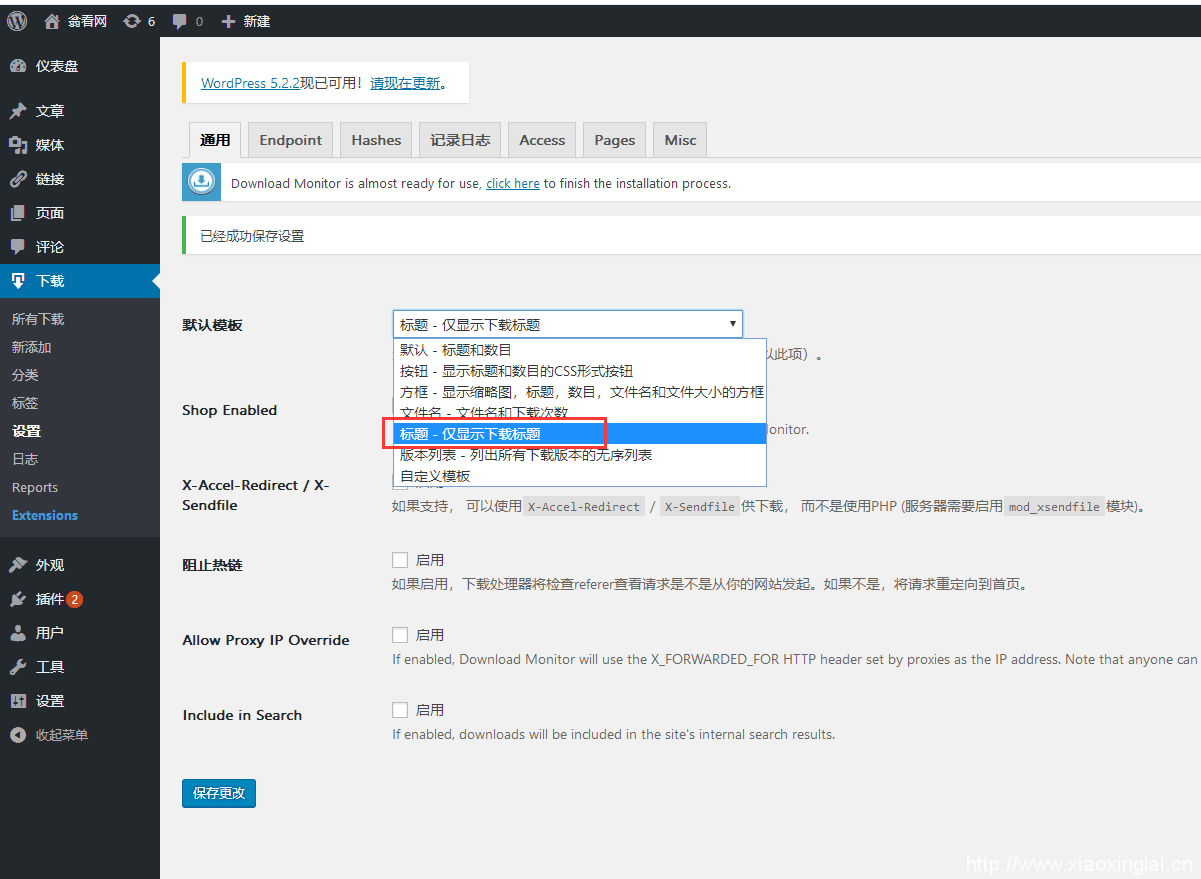Open the 默认模板 dropdown box

click(x=567, y=324)
